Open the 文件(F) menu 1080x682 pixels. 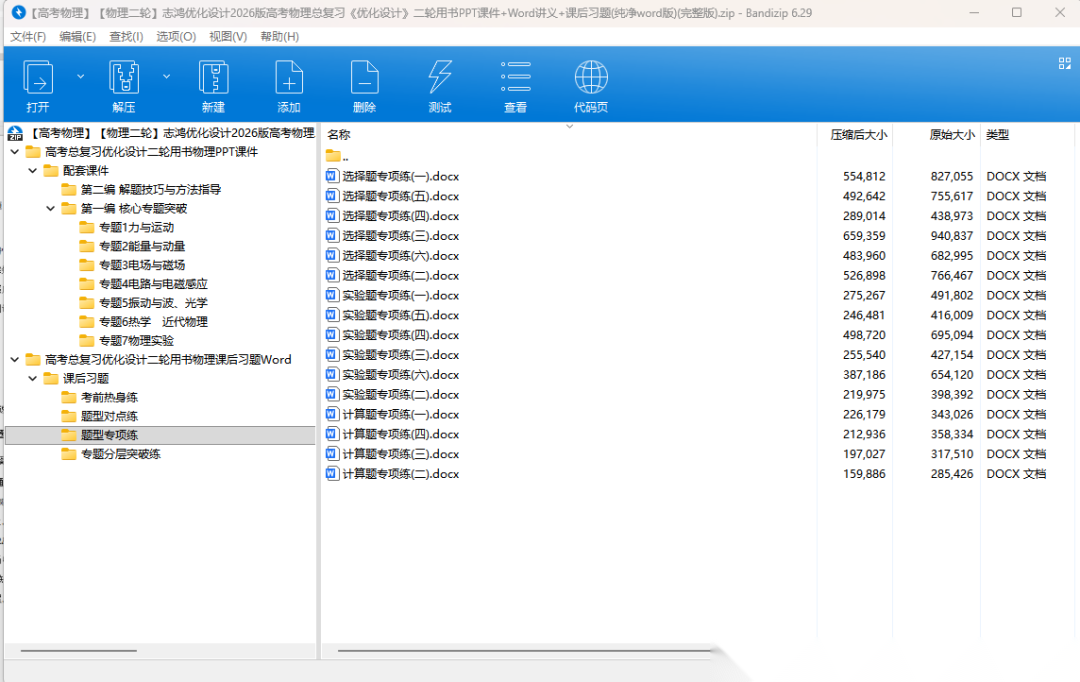[x=28, y=36]
